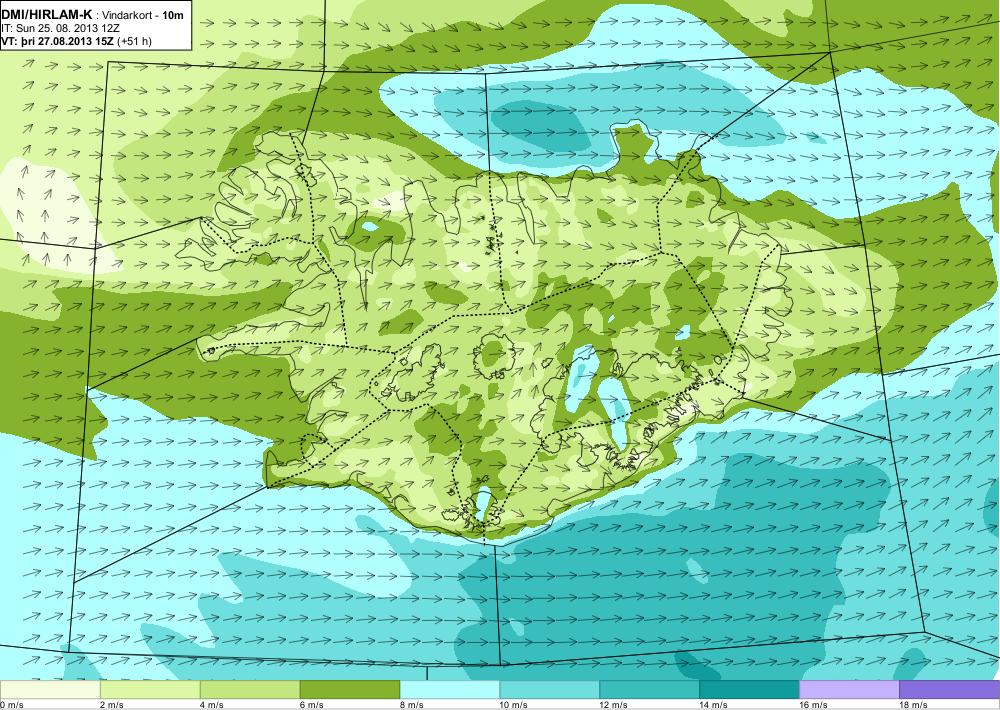Click the 'VT: þri 27.08.2013 15Z' valid time
The image size is (1000, 710).
(59, 41)
